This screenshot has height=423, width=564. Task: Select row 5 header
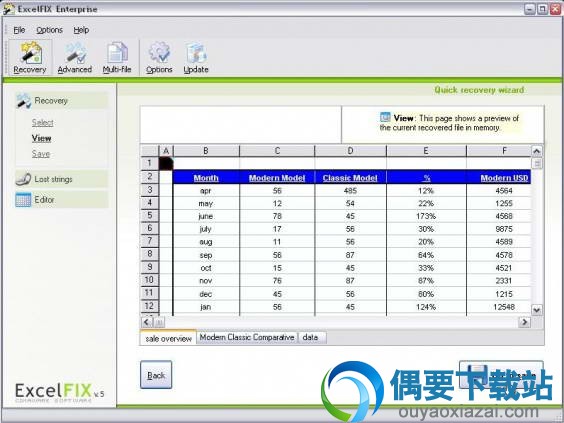click(x=149, y=215)
